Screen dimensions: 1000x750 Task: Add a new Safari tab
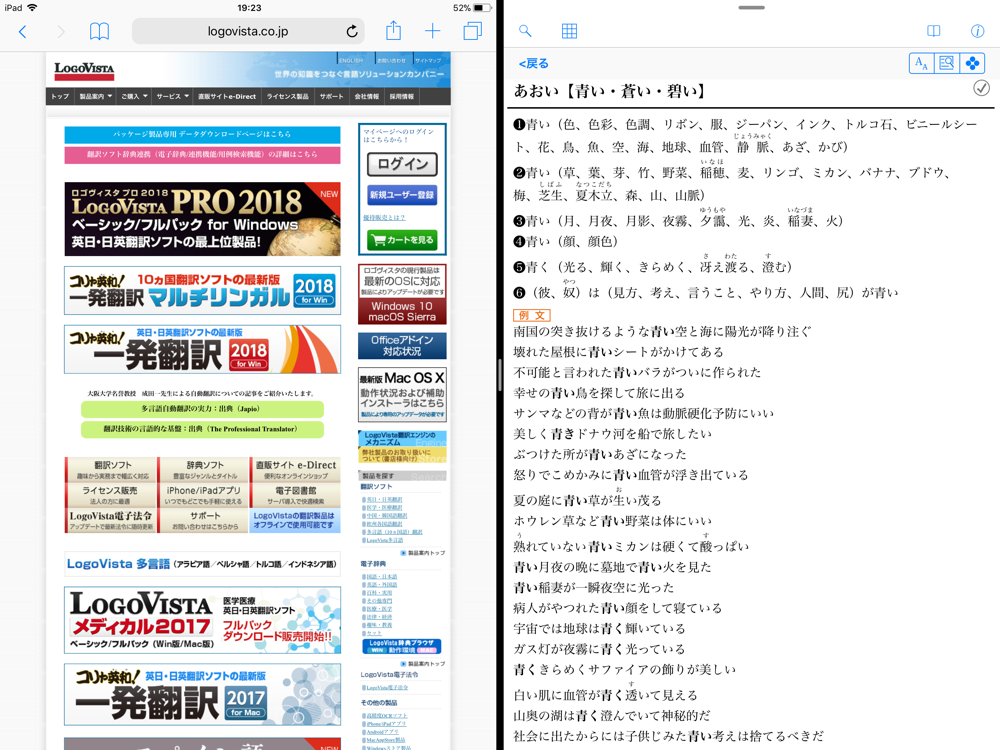point(432,31)
